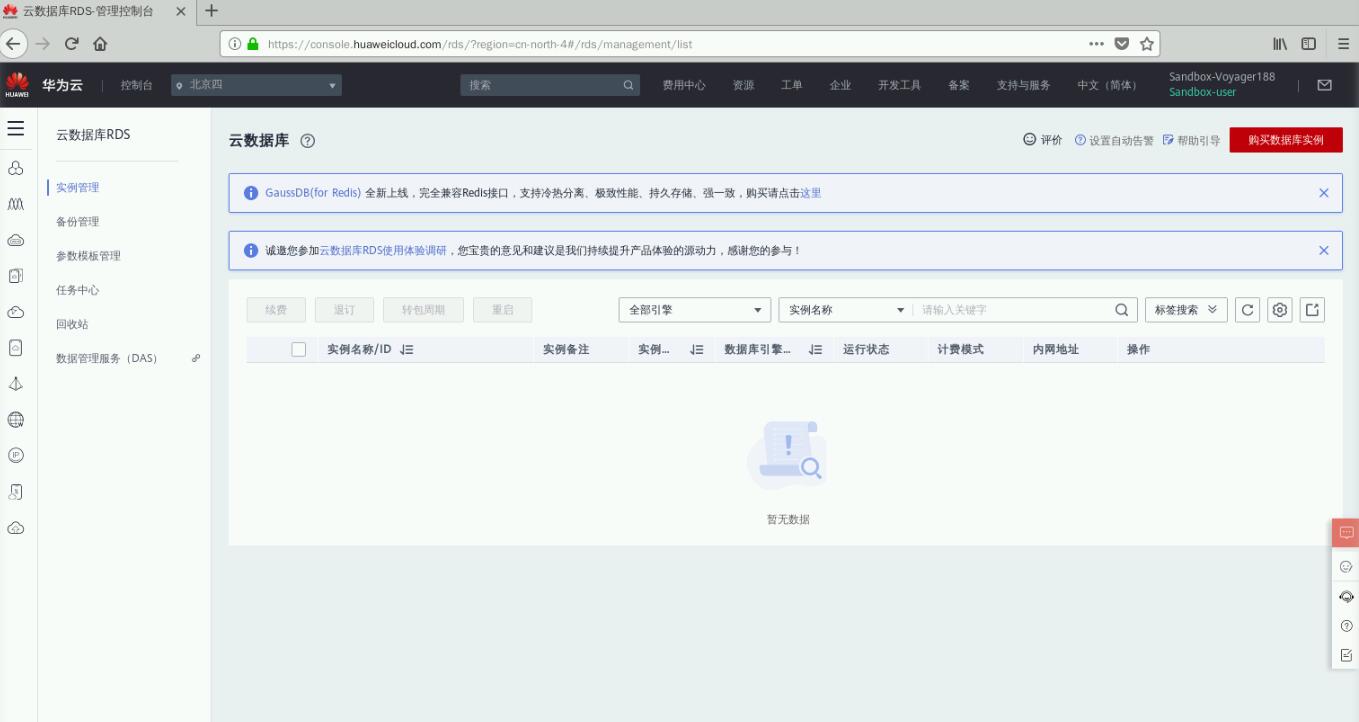Click the Huawei logo in the header
1359x722 pixels.
pos(16,85)
